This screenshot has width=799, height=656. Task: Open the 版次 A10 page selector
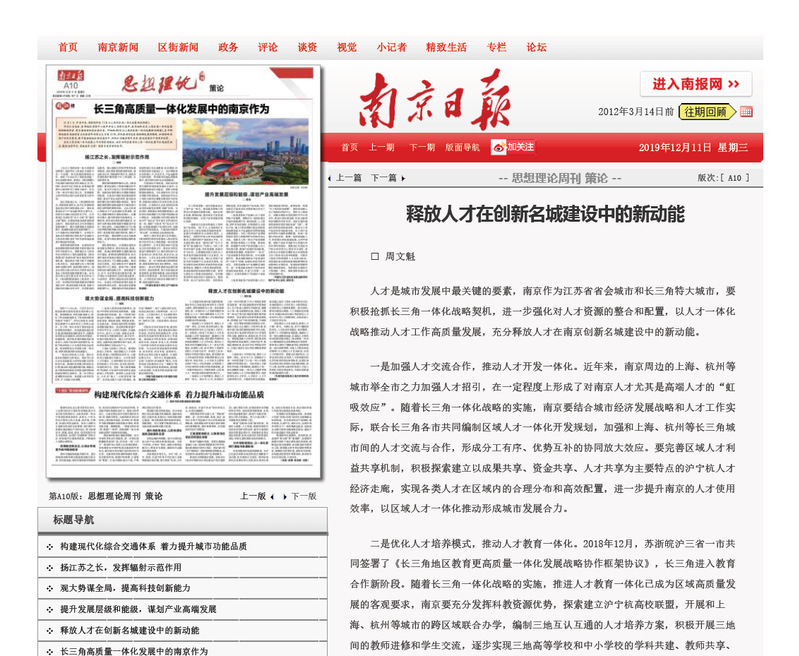point(720,178)
